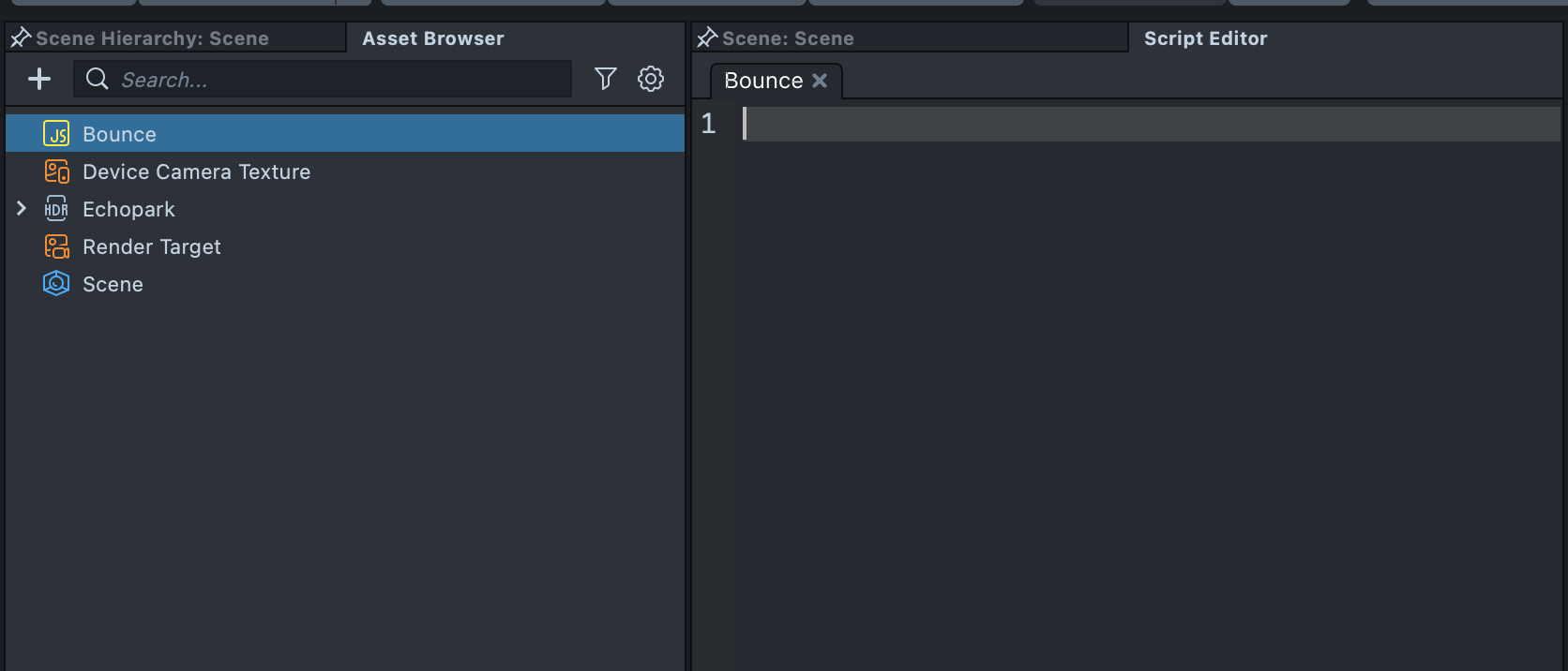Open Asset Browser settings gear
Screen dimensions: 1568x671
coord(651,79)
